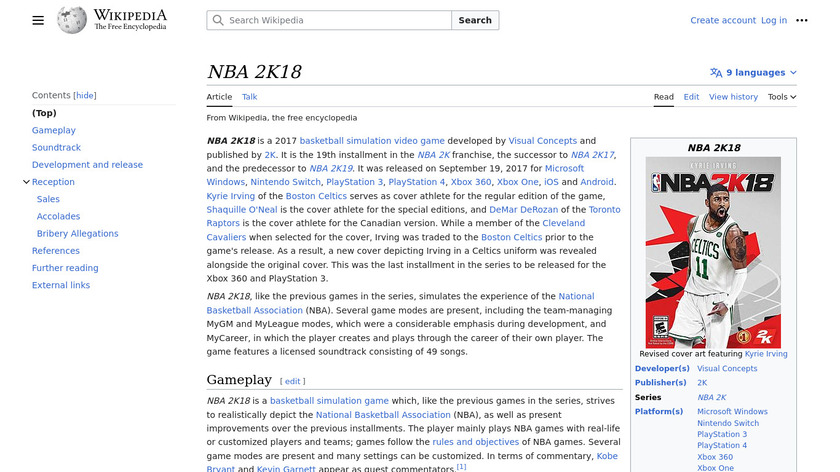Click the Create account link
This screenshot has width=840, height=472.
[x=723, y=20]
